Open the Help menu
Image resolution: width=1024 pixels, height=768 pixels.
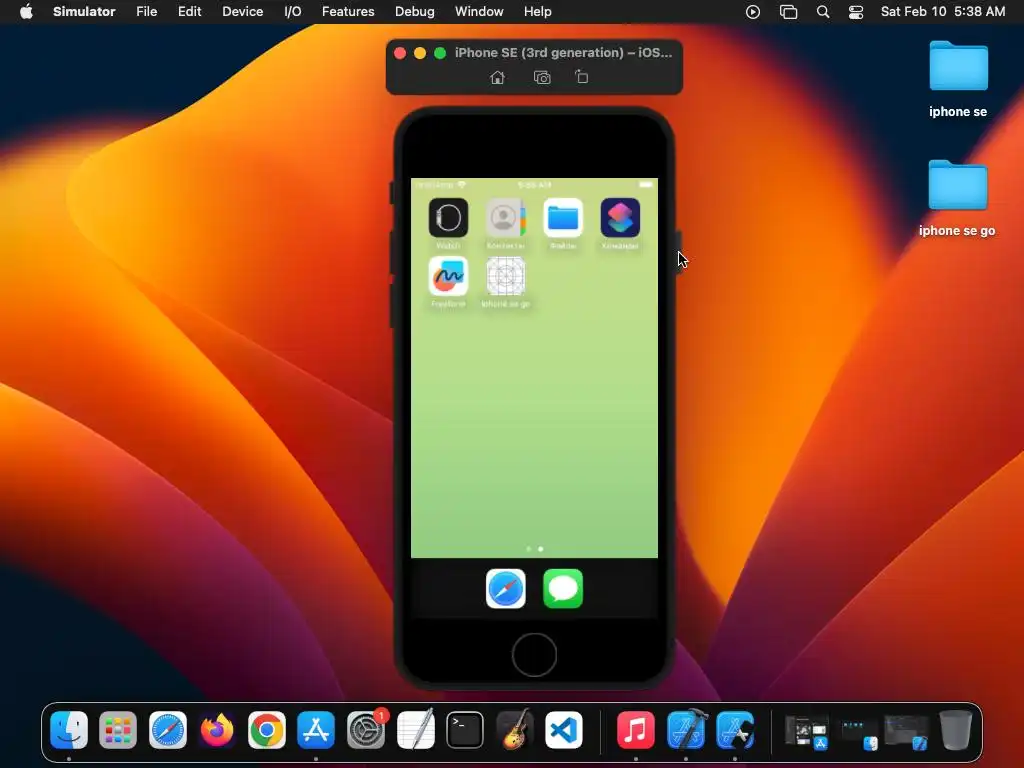[x=537, y=12]
